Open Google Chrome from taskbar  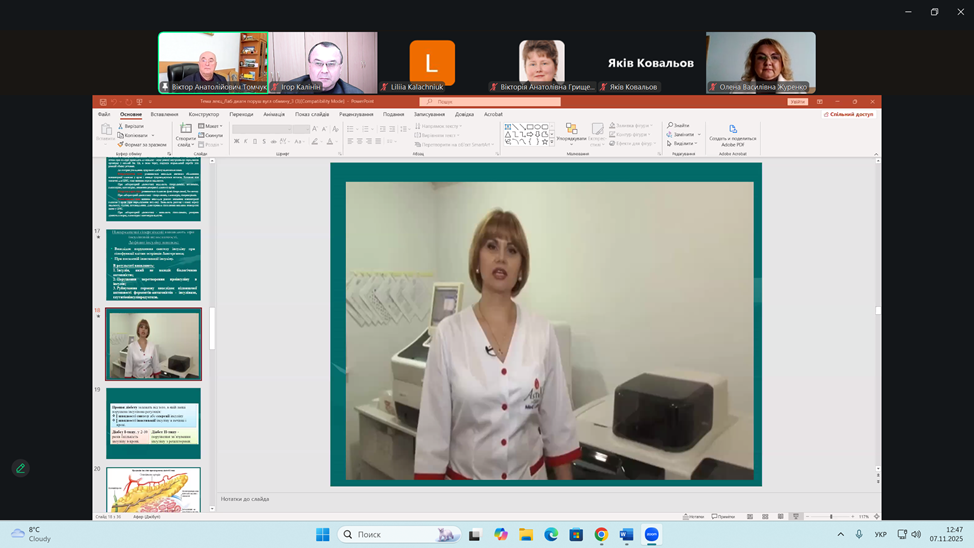coord(601,534)
